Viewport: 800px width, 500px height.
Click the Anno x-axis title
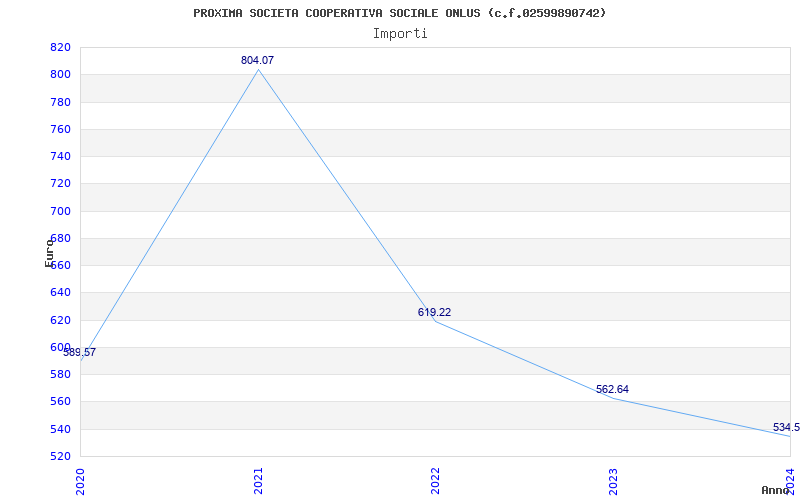point(776,490)
